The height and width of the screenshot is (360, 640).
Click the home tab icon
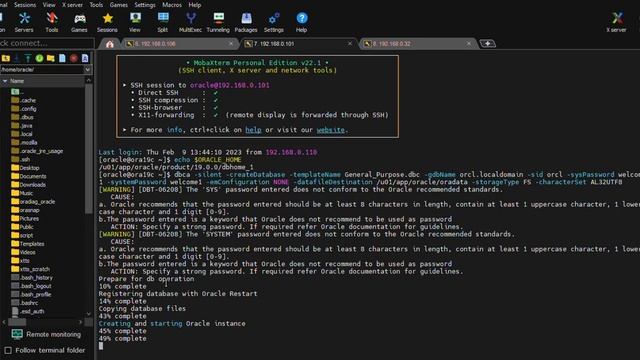[110, 44]
